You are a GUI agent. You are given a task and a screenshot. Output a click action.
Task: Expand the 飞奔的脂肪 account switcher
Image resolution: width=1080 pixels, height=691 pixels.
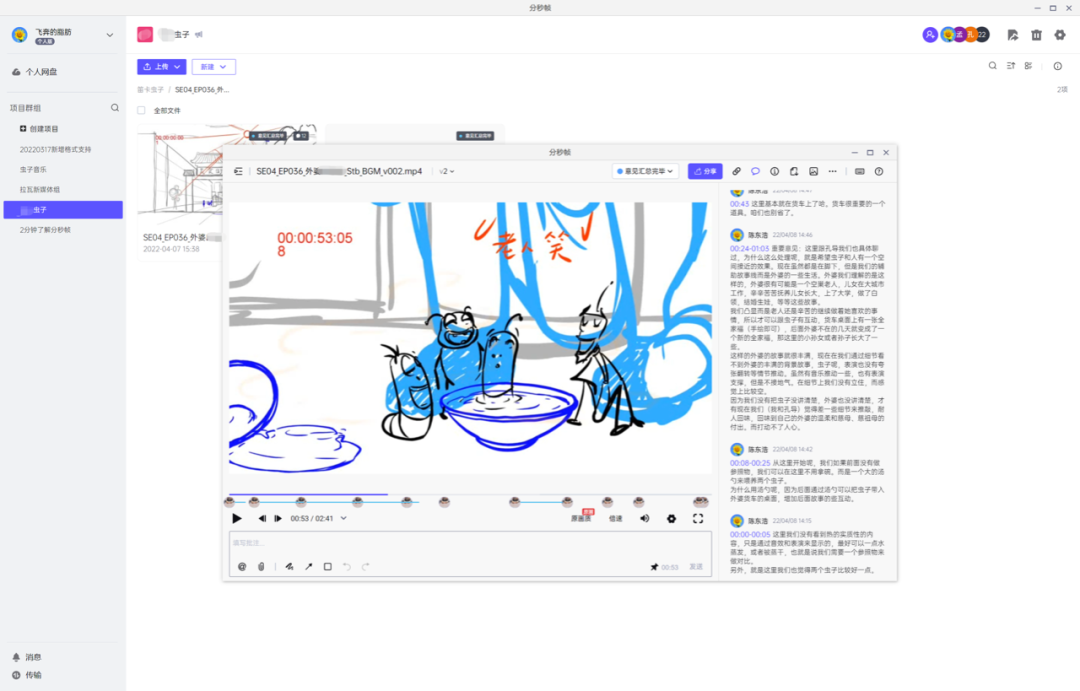tap(110, 34)
